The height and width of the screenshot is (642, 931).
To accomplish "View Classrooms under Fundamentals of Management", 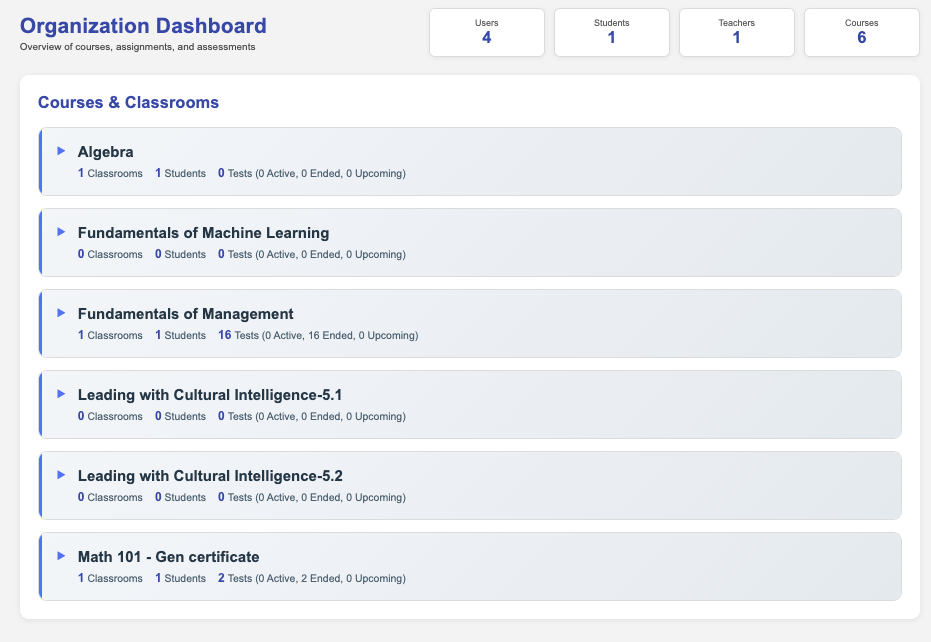I will (x=110, y=335).
